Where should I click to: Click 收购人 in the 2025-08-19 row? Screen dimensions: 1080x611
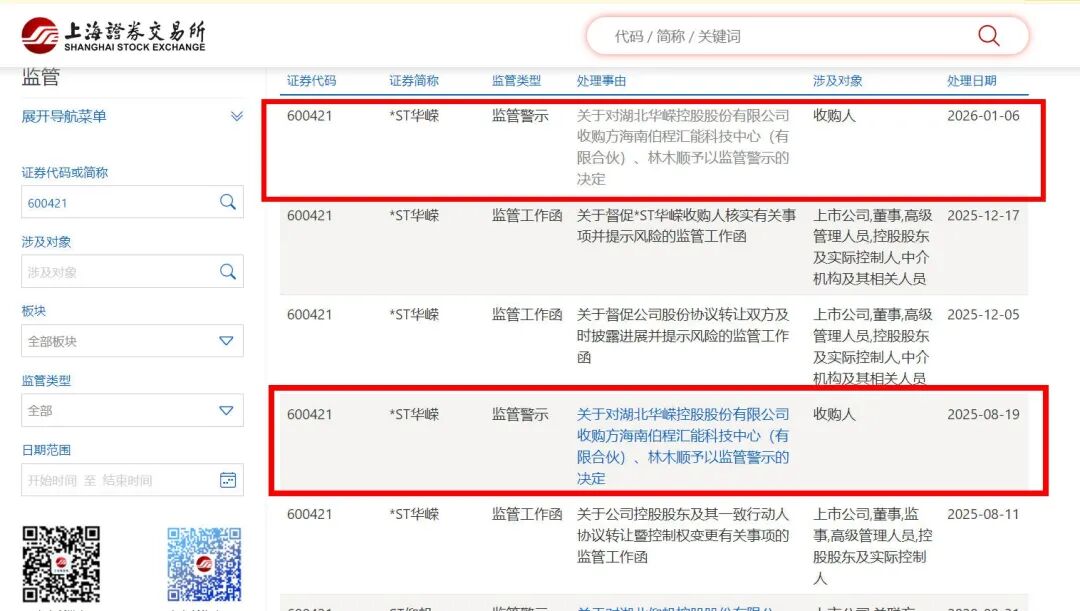pyautogui.click(x=834, y=415)
